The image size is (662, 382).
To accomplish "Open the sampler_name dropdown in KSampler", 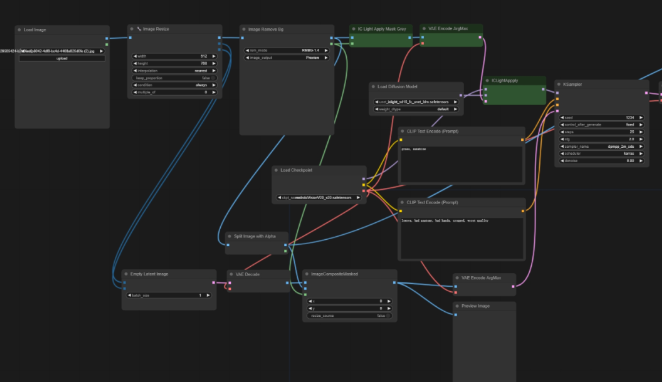I will pyautogui.click(x=601, y=147).
